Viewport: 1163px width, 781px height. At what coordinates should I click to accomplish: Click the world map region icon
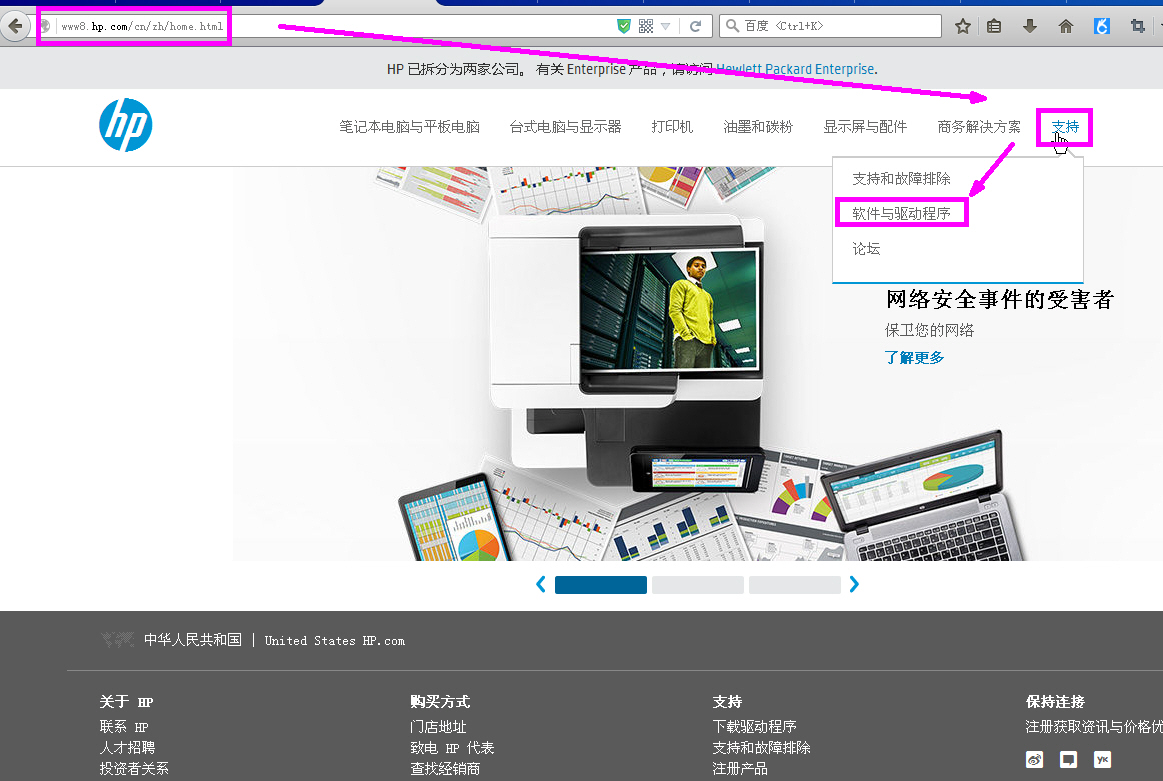point(117,639)
